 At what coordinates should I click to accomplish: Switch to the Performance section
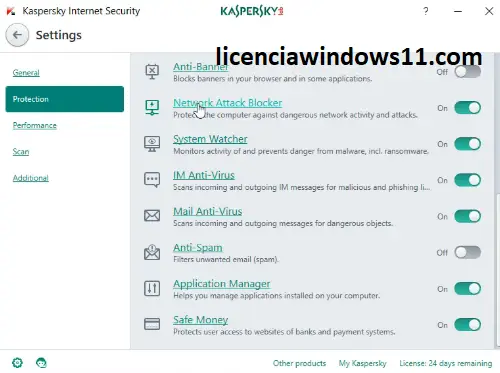coord(35,125)
